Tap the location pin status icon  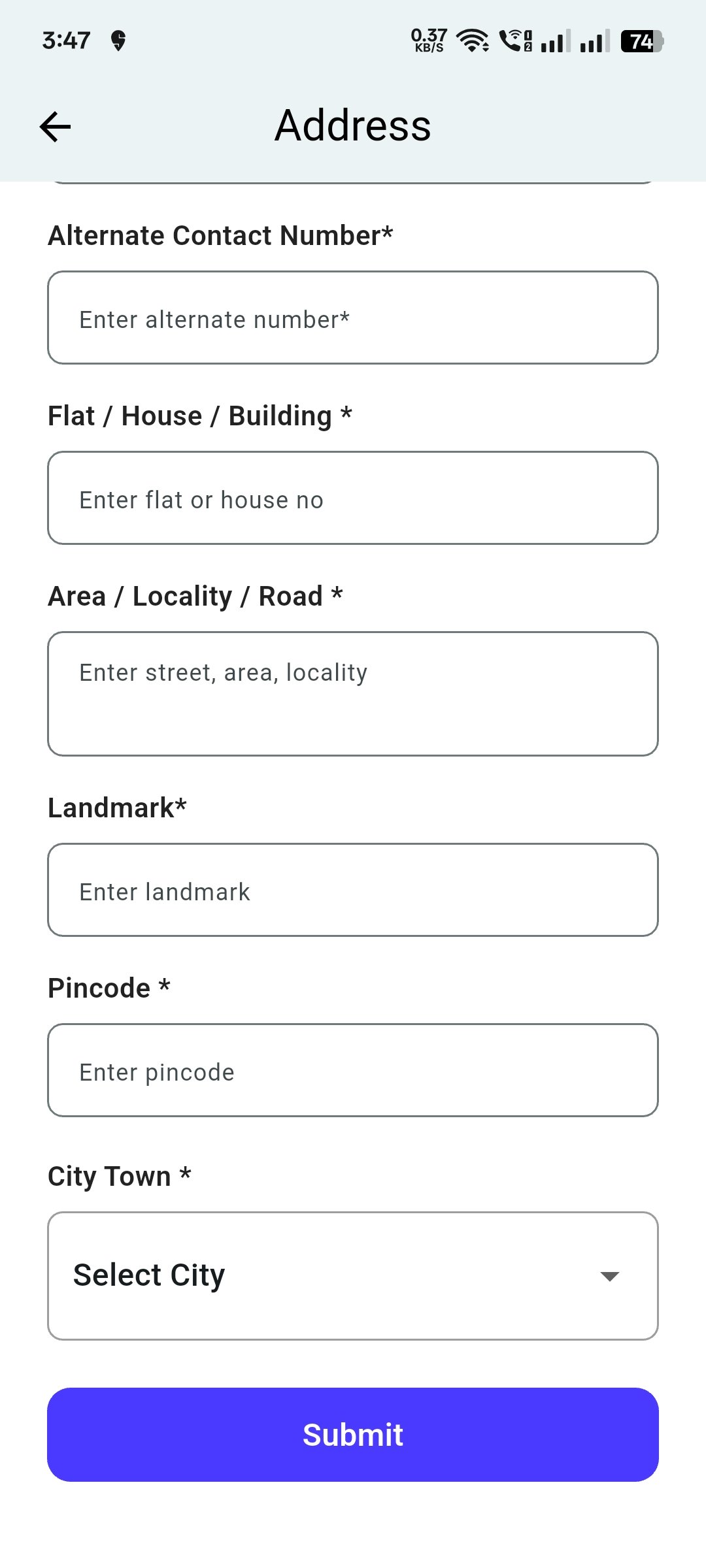(x=118, y=41)
